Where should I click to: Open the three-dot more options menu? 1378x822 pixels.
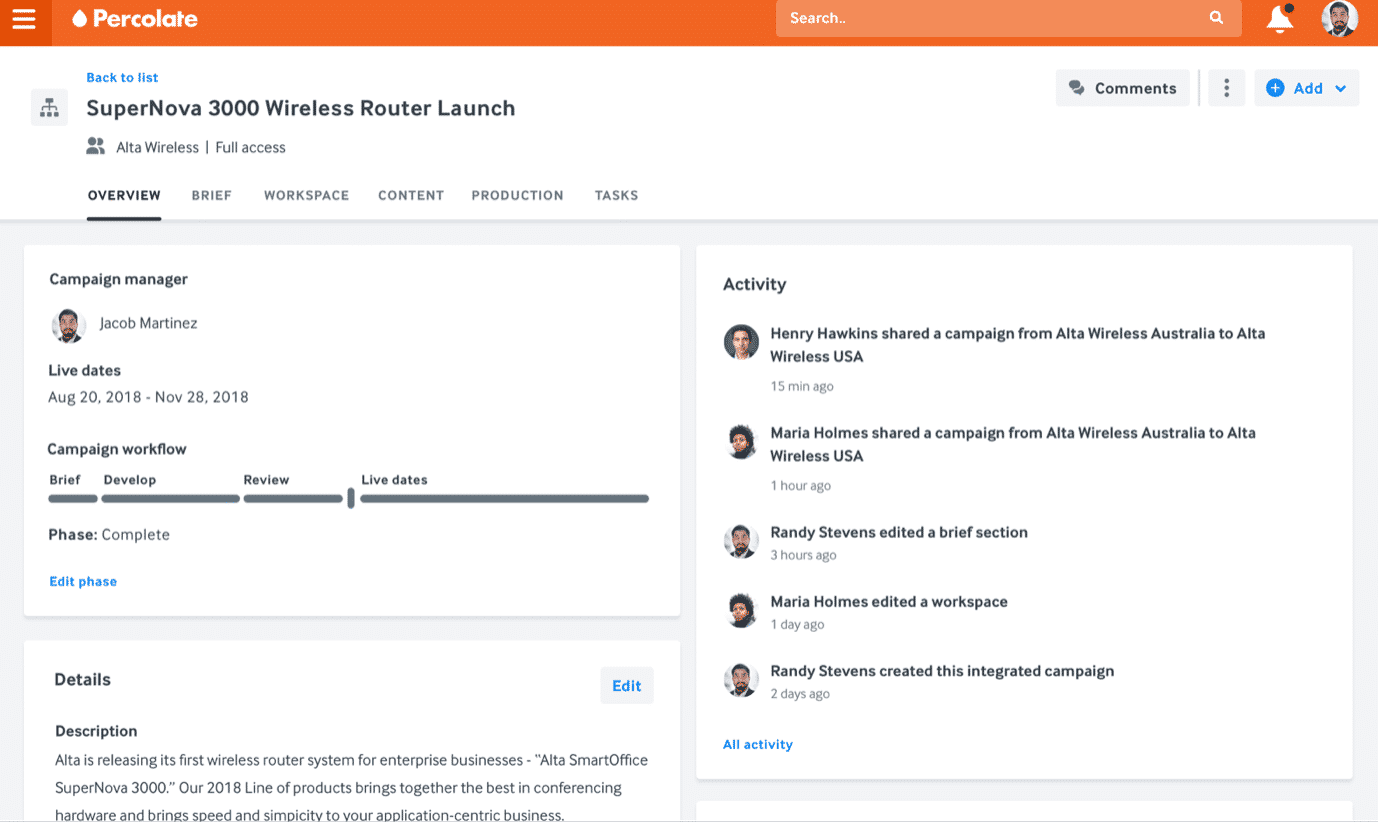[x=1226, y=88]
